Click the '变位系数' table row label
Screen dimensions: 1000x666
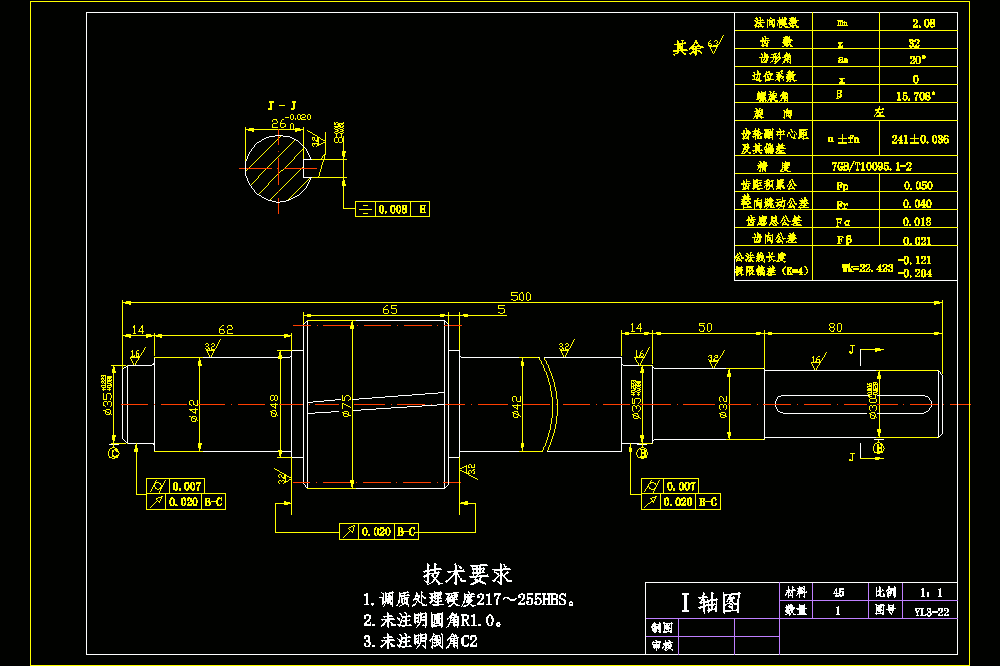click(774, 77)
